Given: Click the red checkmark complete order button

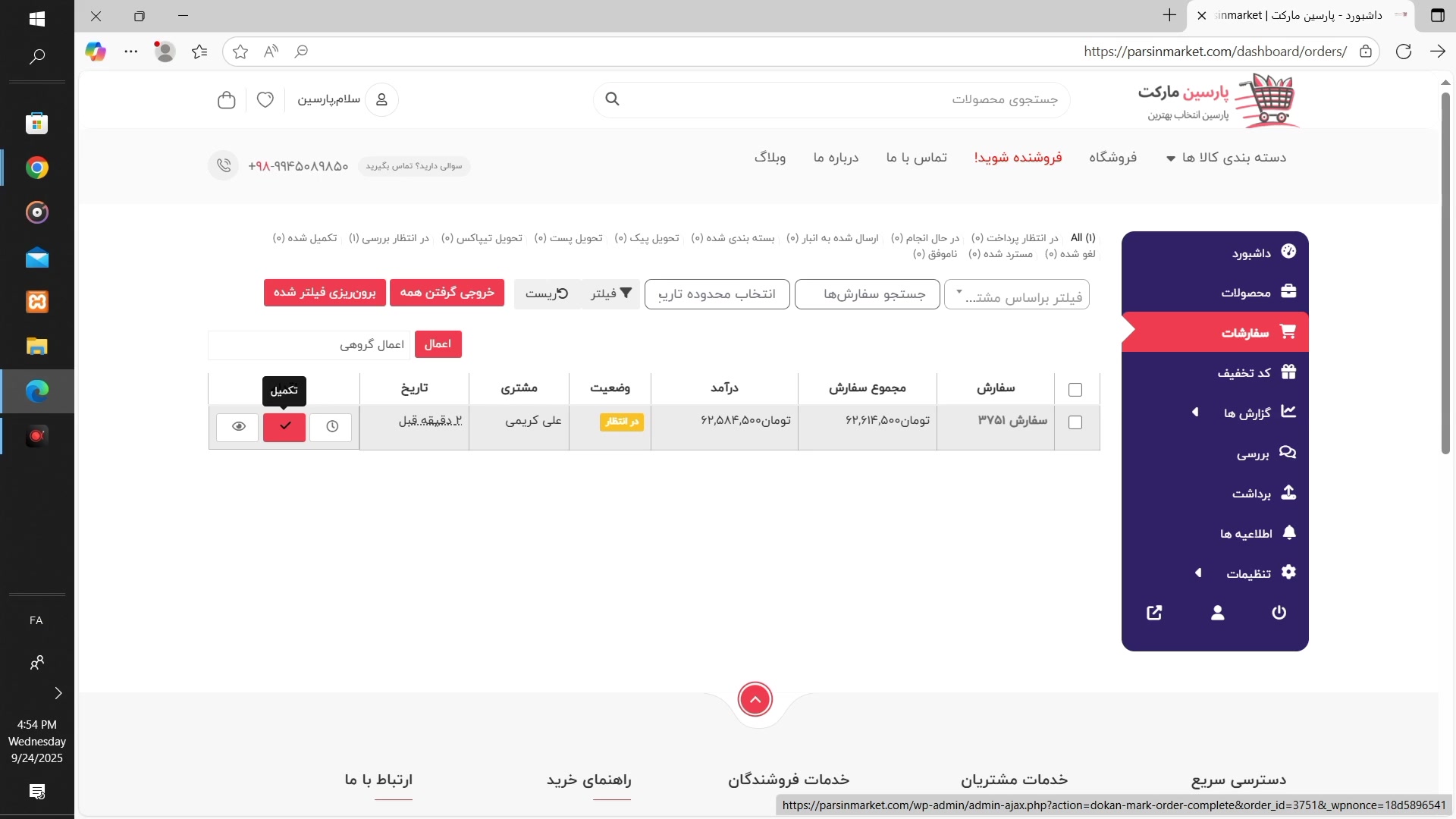Looking at the screenshot, I should pos(284,427).
